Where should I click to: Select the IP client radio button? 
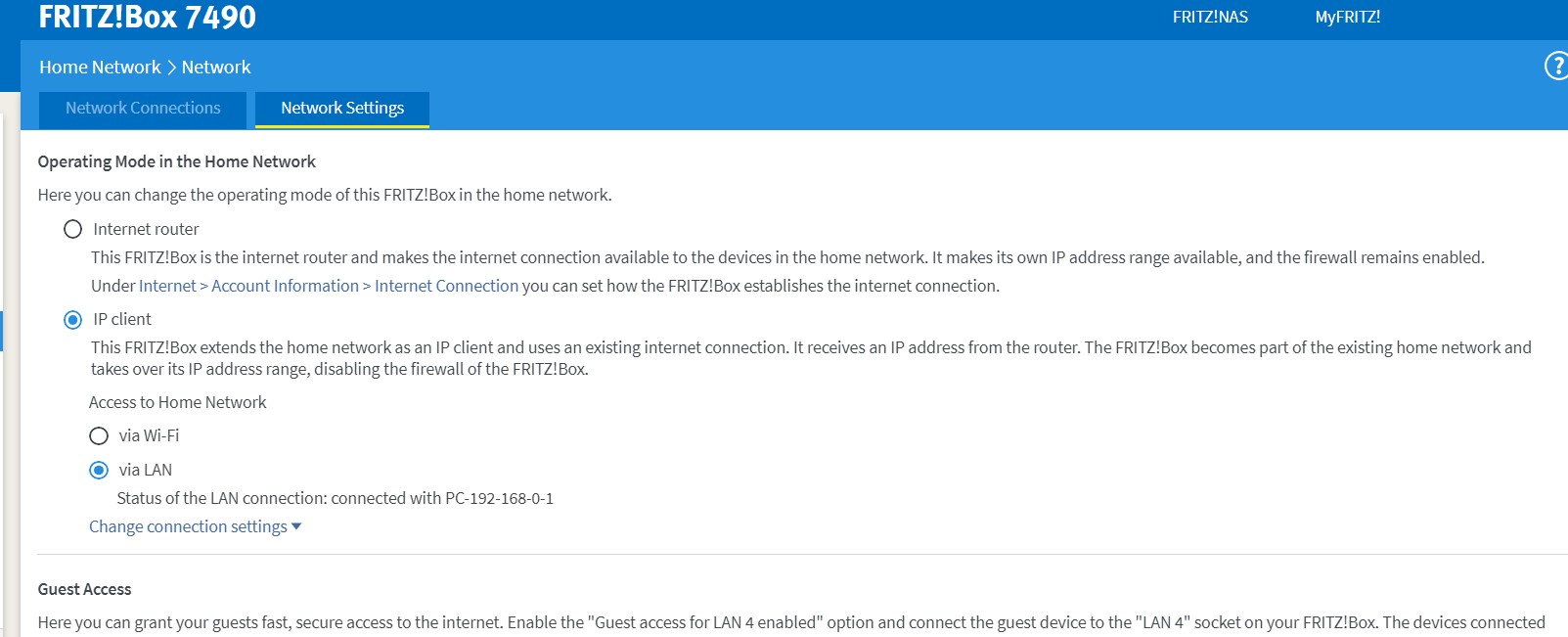click(x=72, y=320)
